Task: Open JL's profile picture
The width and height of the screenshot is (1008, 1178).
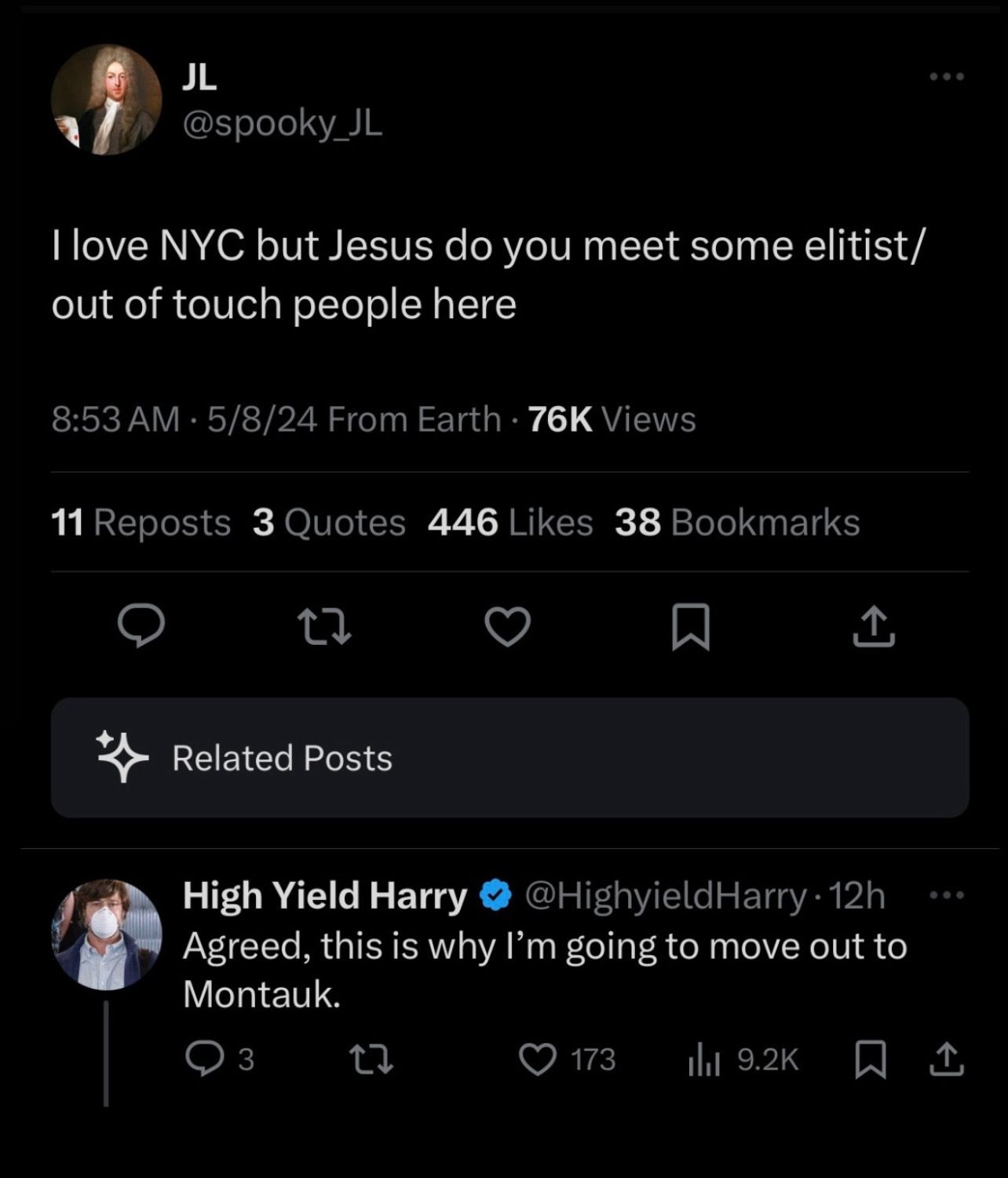Action: [x=107, y=100]
